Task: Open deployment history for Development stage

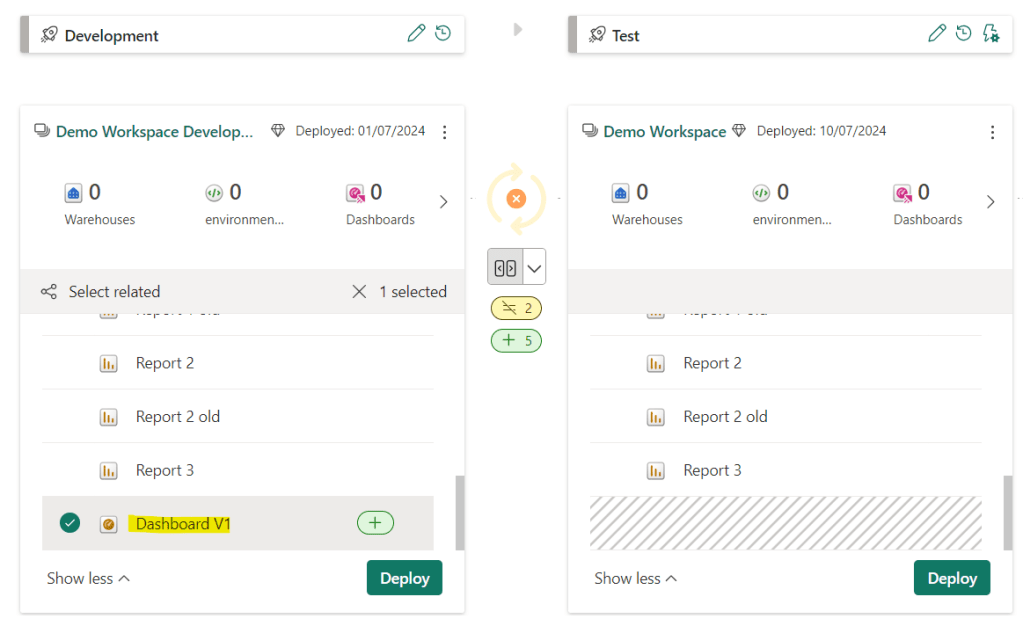Action: point(443,34)
